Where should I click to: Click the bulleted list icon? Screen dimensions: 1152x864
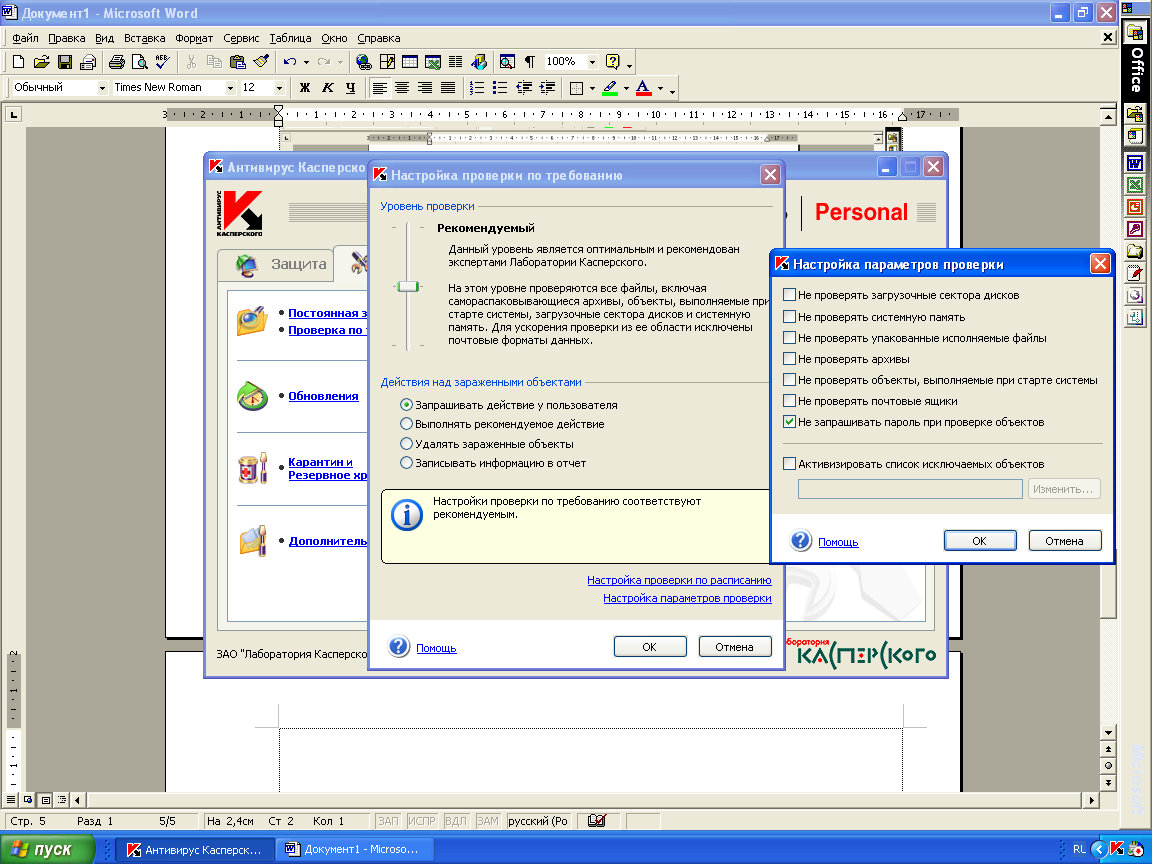(500, 88)
